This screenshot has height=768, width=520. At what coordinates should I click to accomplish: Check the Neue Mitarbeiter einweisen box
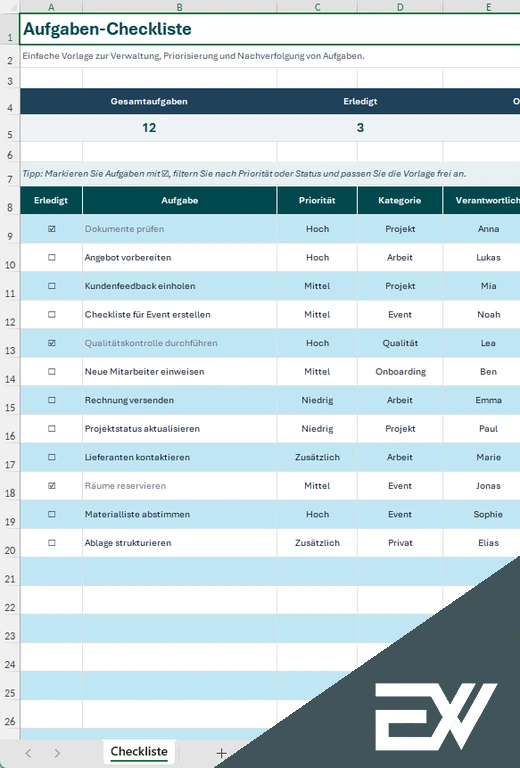52,371
